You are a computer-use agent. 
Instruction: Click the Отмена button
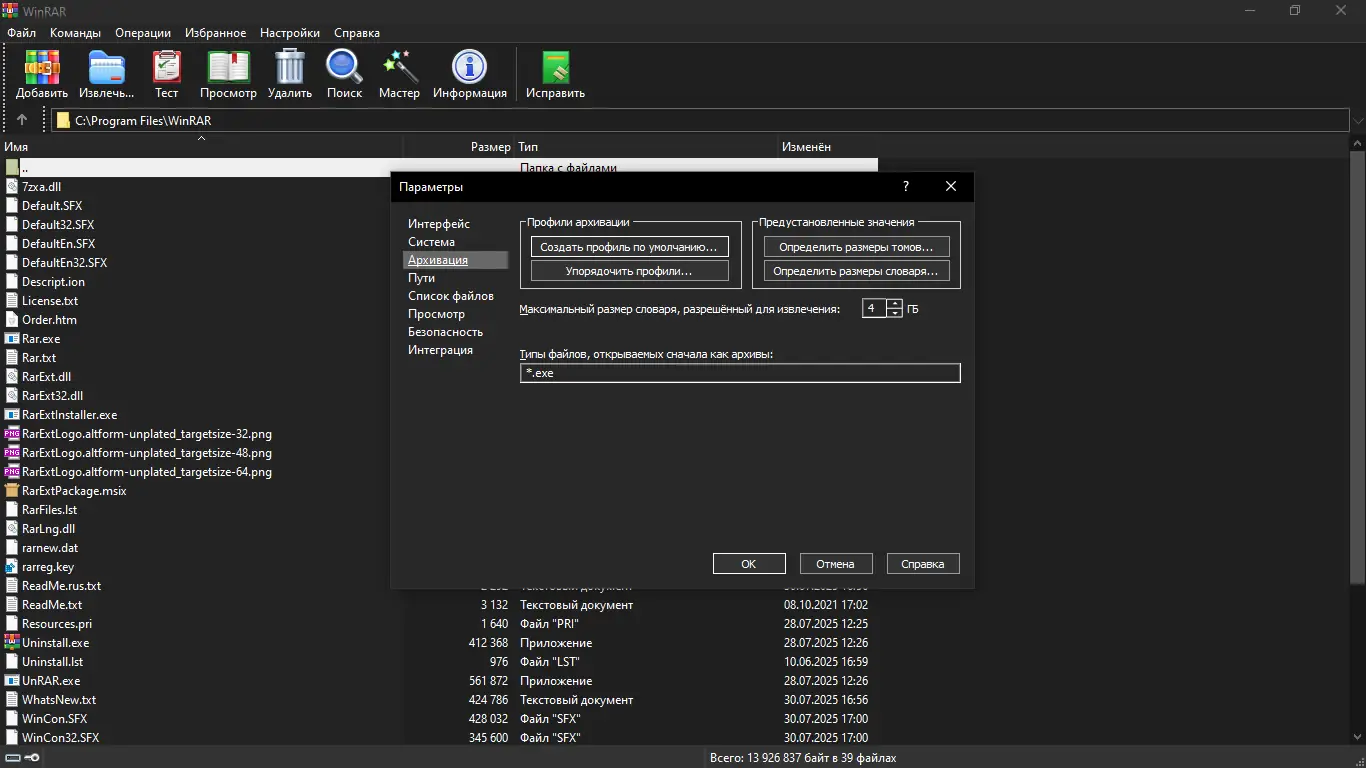coord(836,564)
